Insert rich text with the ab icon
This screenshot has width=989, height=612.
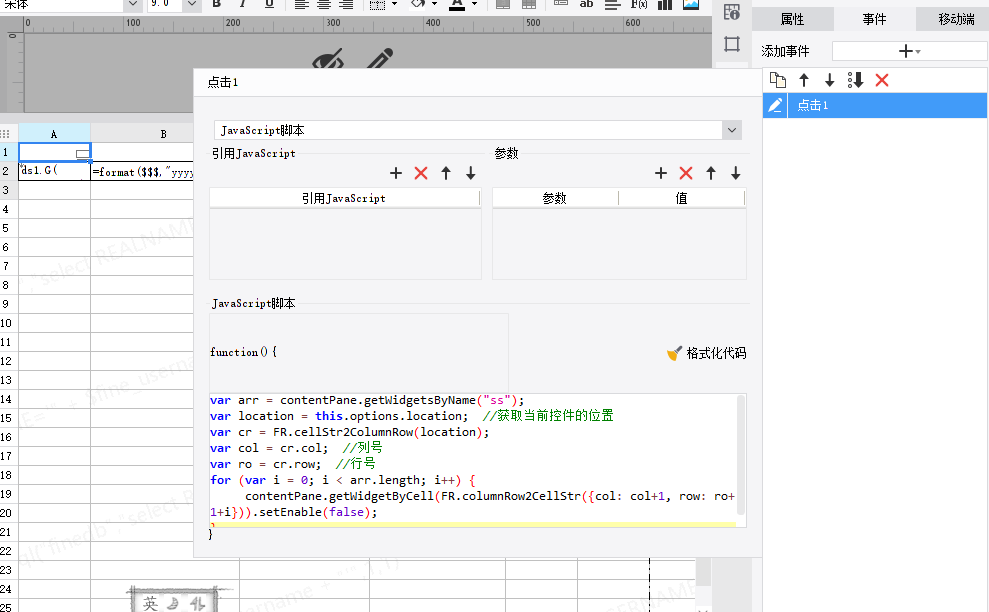tap(586, 4)
